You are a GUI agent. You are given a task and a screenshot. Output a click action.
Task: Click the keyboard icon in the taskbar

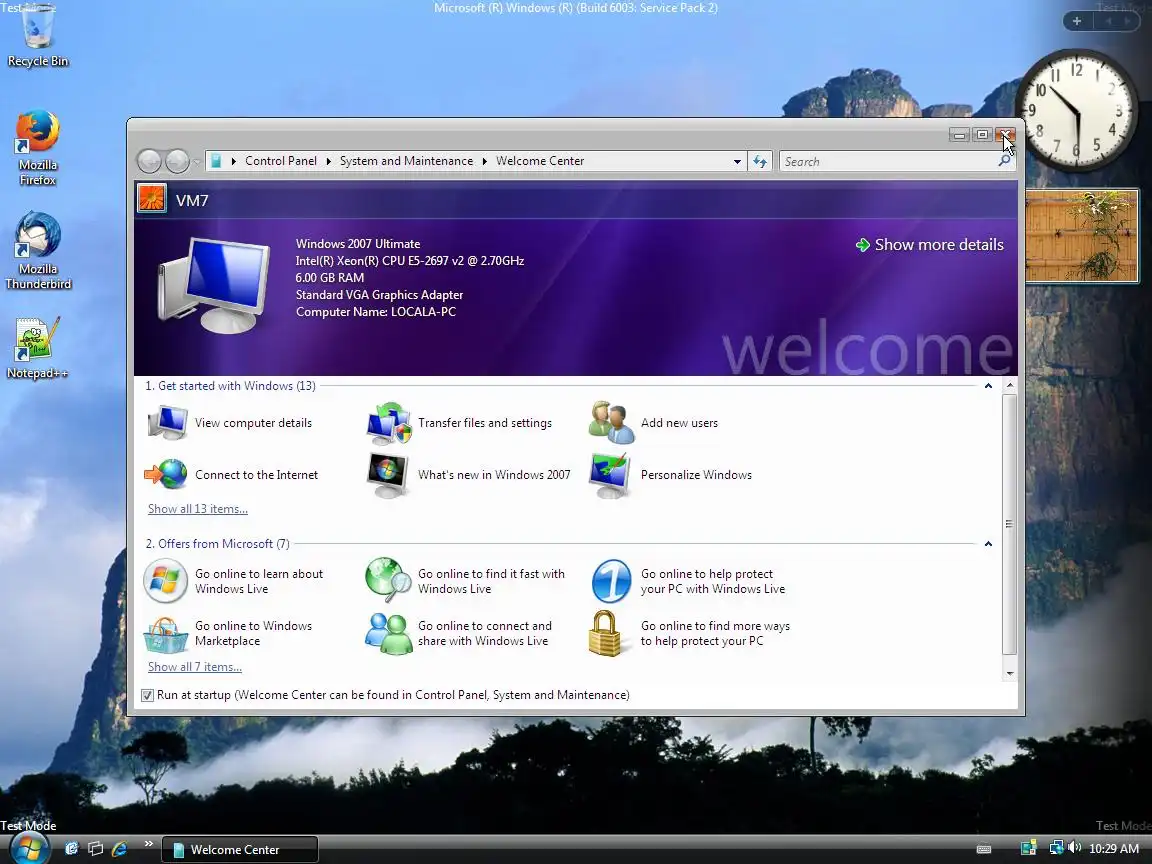[984, 849]
